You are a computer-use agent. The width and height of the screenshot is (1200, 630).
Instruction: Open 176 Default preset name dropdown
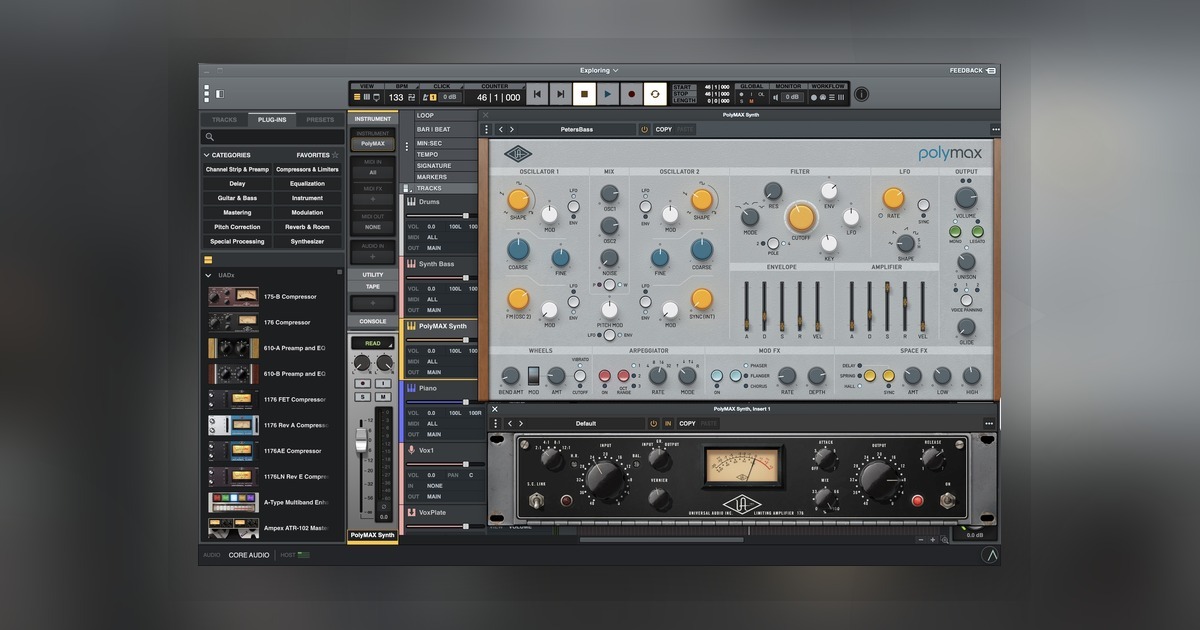tap(586, 424)
